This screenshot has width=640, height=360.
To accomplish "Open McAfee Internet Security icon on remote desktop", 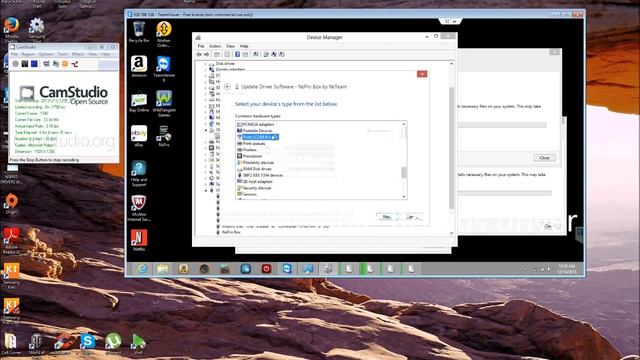I will [139, 208].
